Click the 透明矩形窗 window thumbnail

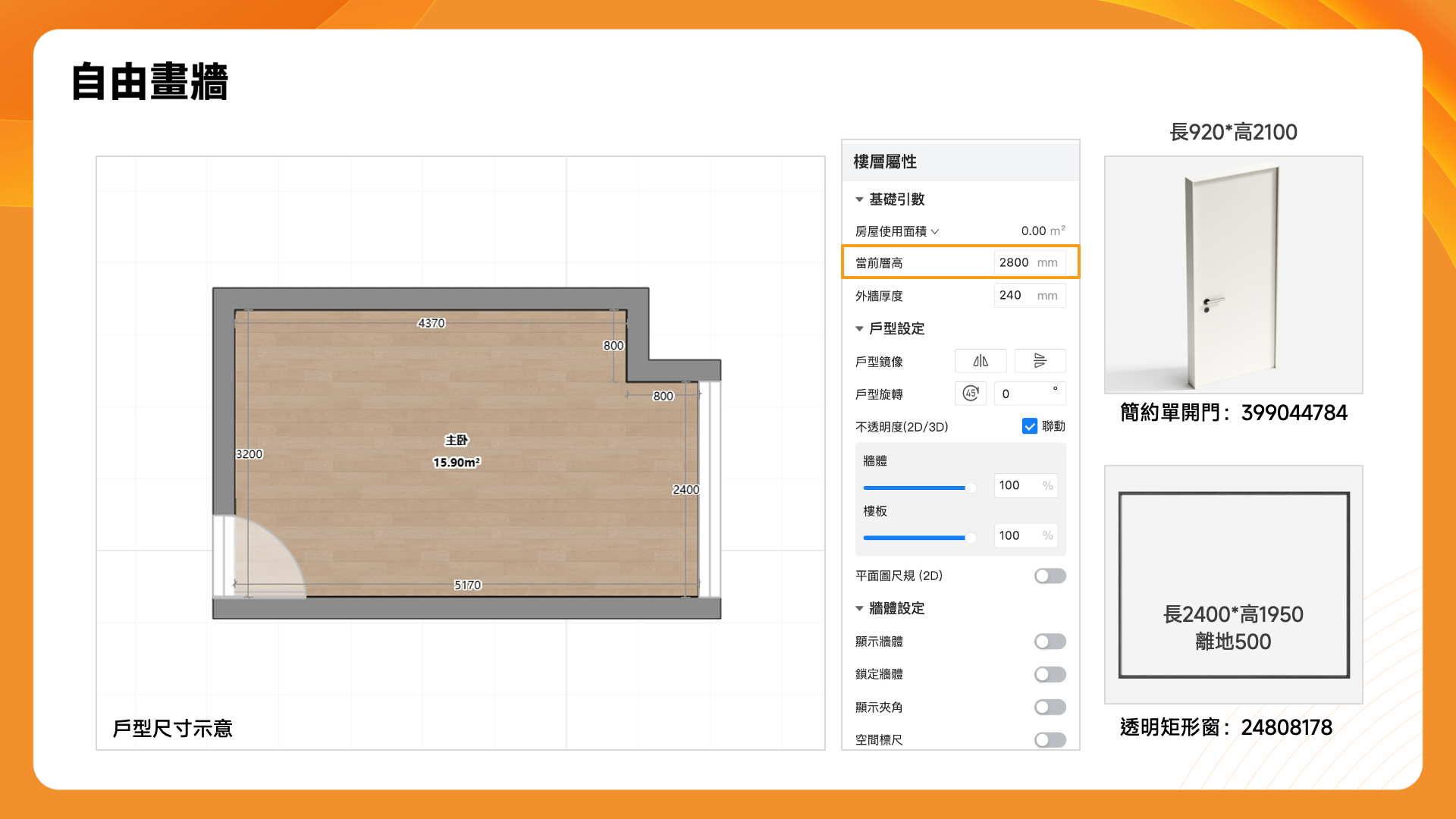(x=1233, y=584)
